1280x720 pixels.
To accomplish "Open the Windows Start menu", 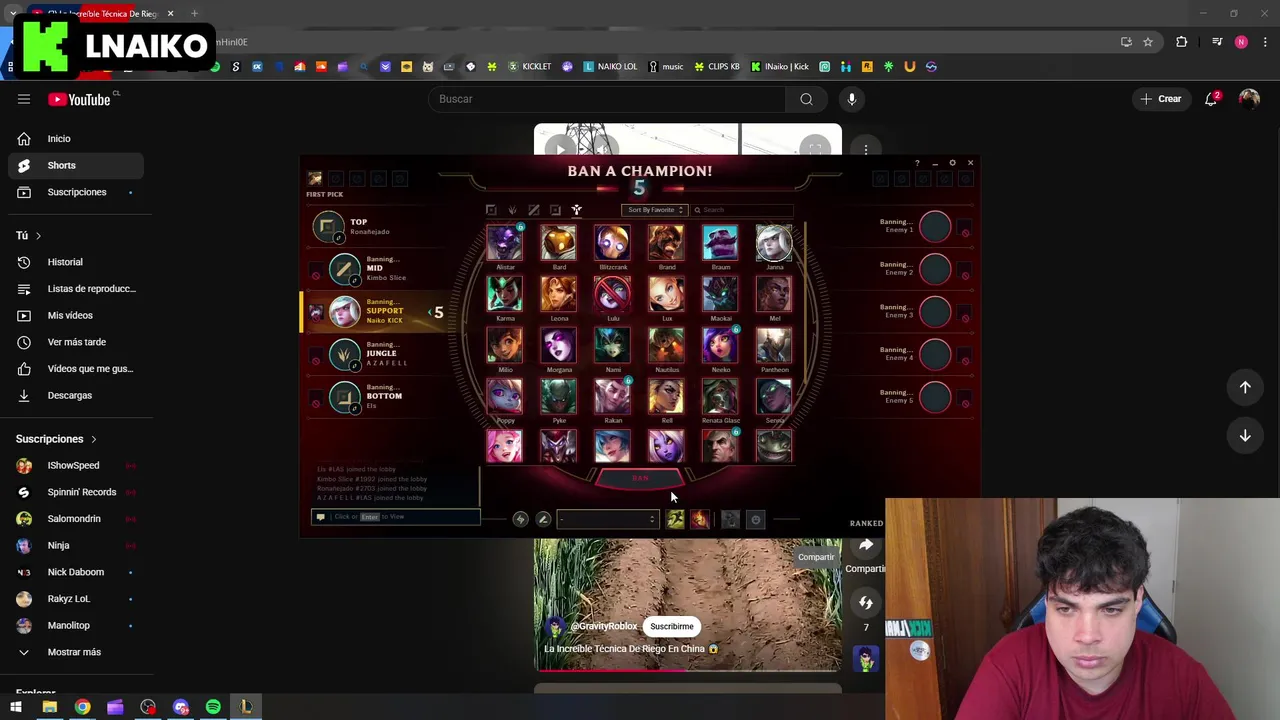I will (x=16, y=707).
